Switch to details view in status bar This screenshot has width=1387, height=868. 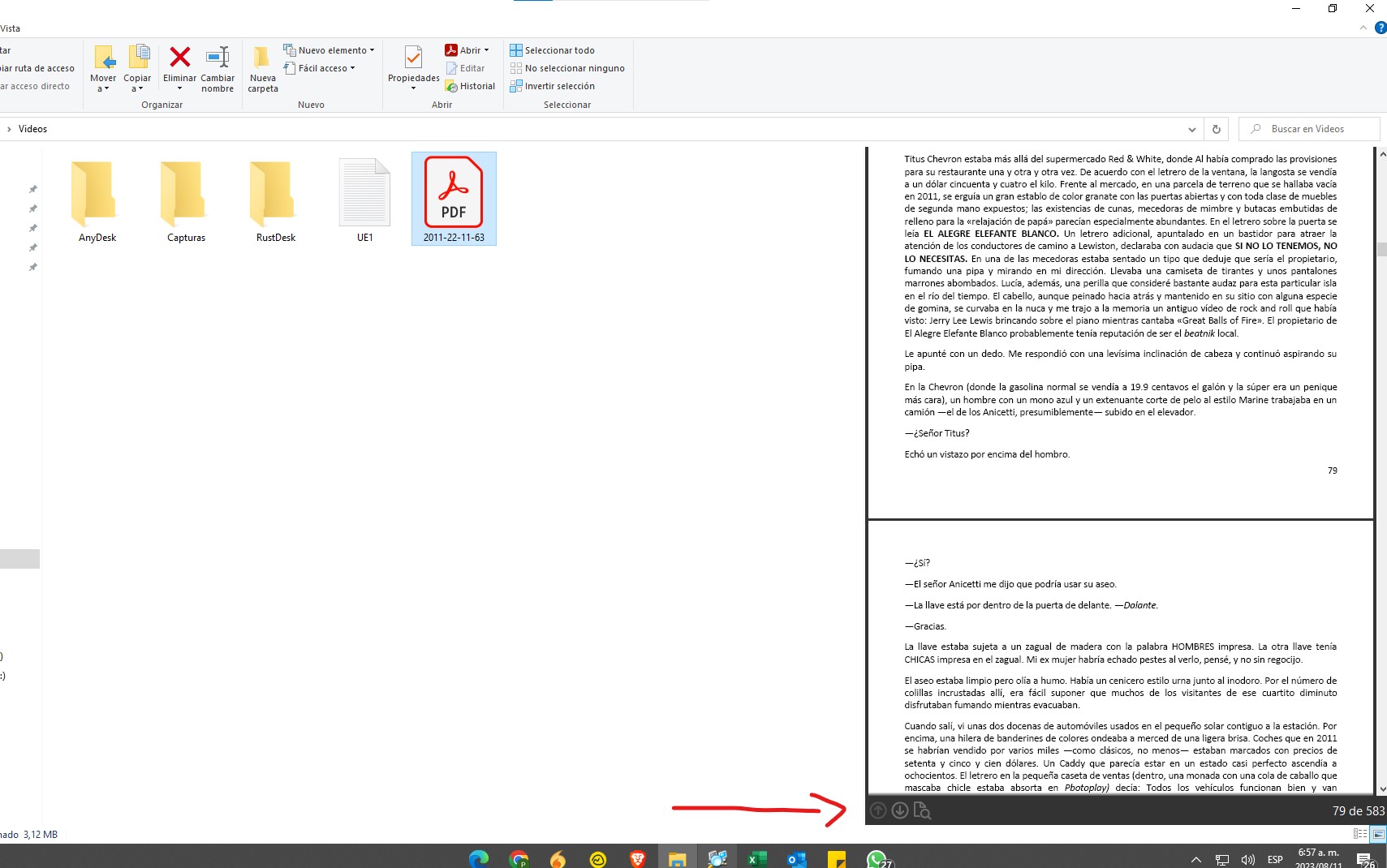coord(1359,834)
